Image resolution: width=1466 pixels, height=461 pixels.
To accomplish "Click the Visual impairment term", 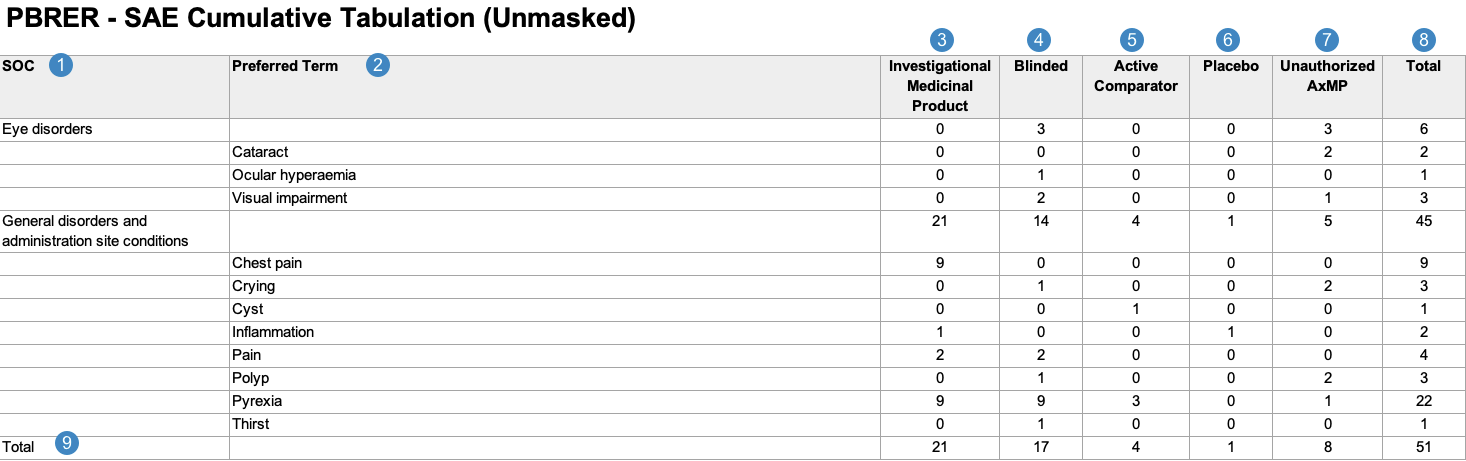I will pos(290,198).
